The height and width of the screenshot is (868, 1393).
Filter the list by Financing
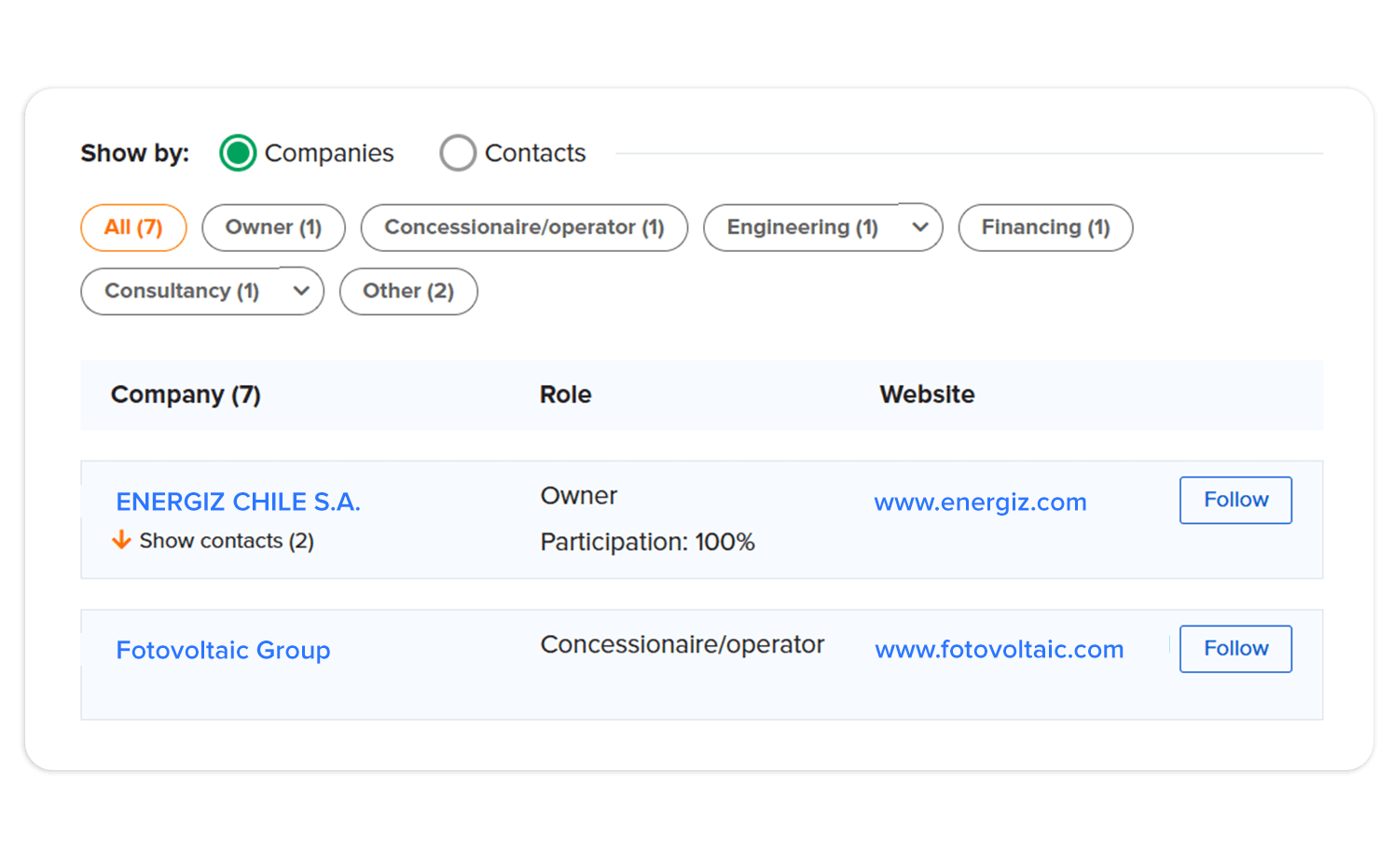(x=1045, y=227)
